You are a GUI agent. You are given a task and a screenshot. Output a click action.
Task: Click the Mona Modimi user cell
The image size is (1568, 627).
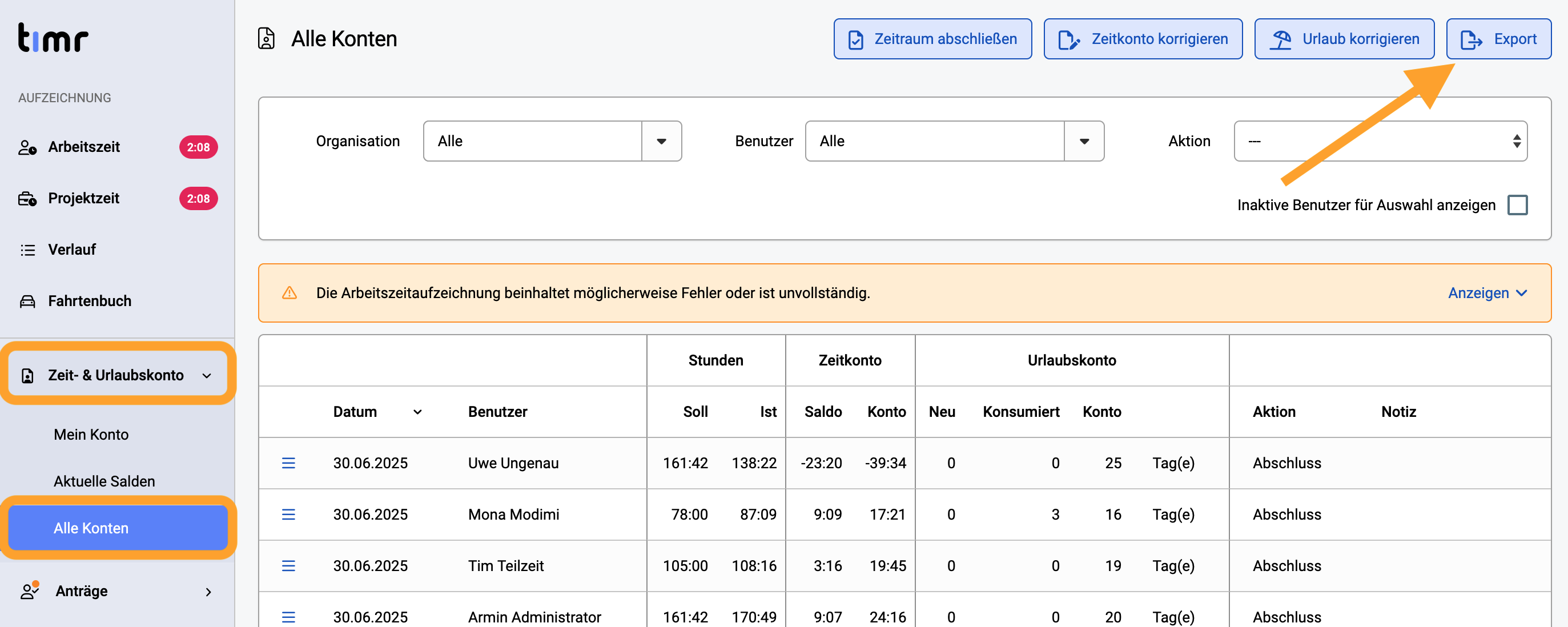[x=513, y=515]
